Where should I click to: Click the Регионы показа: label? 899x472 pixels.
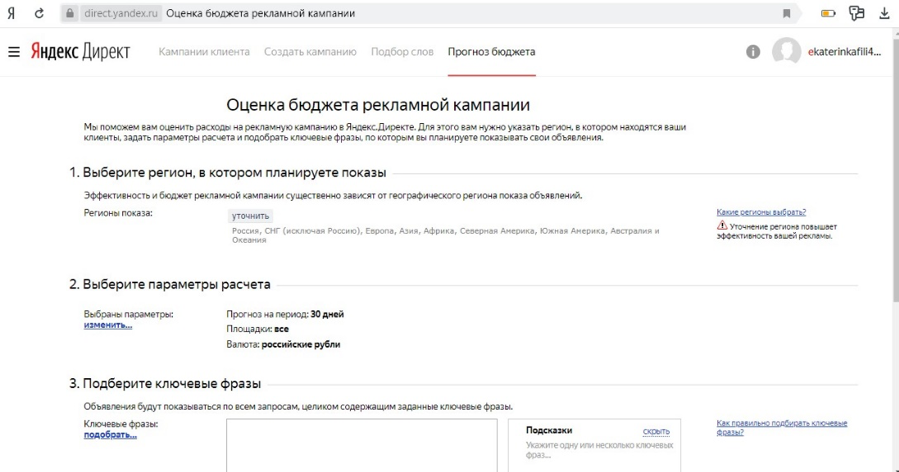(118, 213)
